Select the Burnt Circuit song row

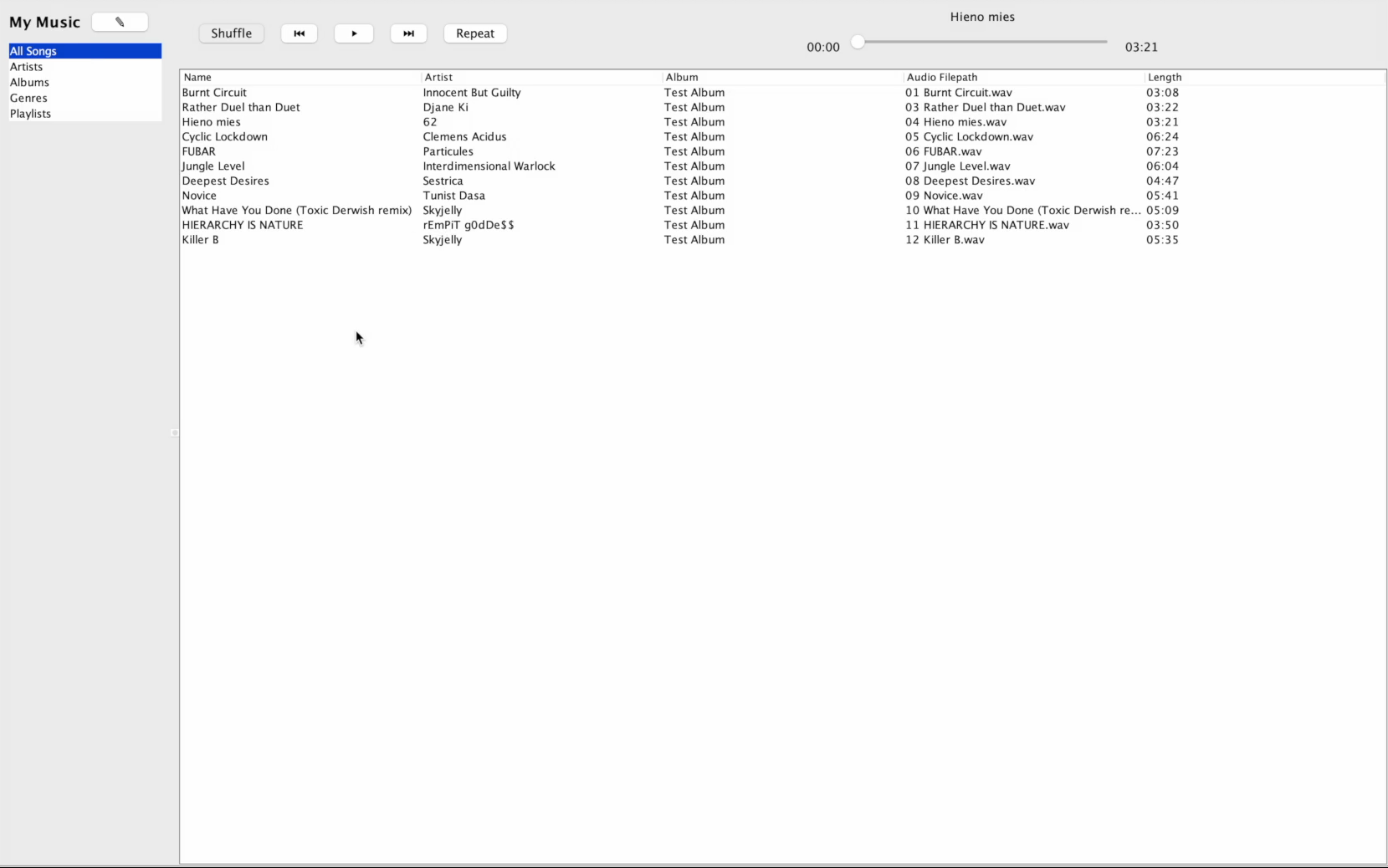(214, 93)
